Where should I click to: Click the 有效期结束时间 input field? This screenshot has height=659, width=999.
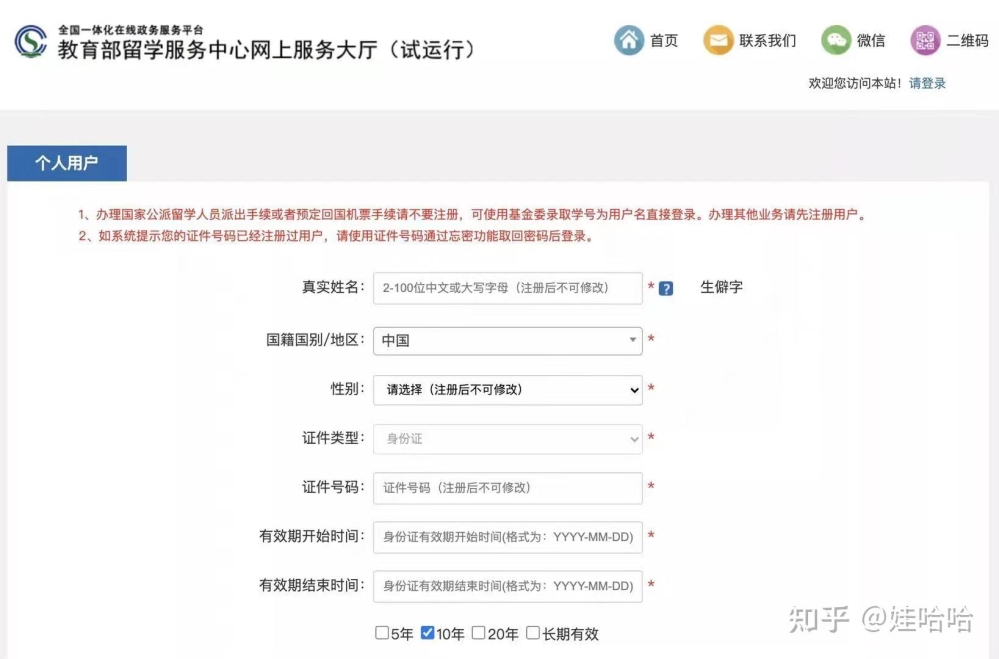coord(508,586)
